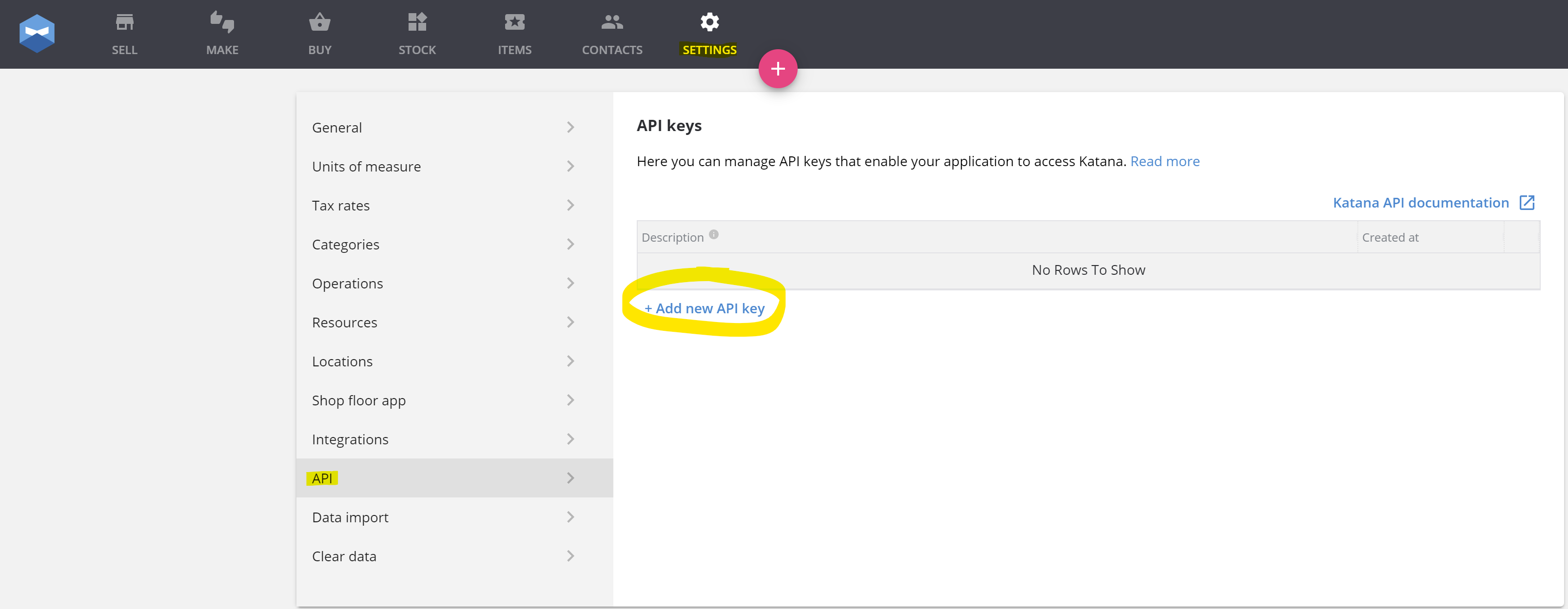Click the pink plus quick-add button
This screenshot has height=609, width=1568.
click(778, 69)
